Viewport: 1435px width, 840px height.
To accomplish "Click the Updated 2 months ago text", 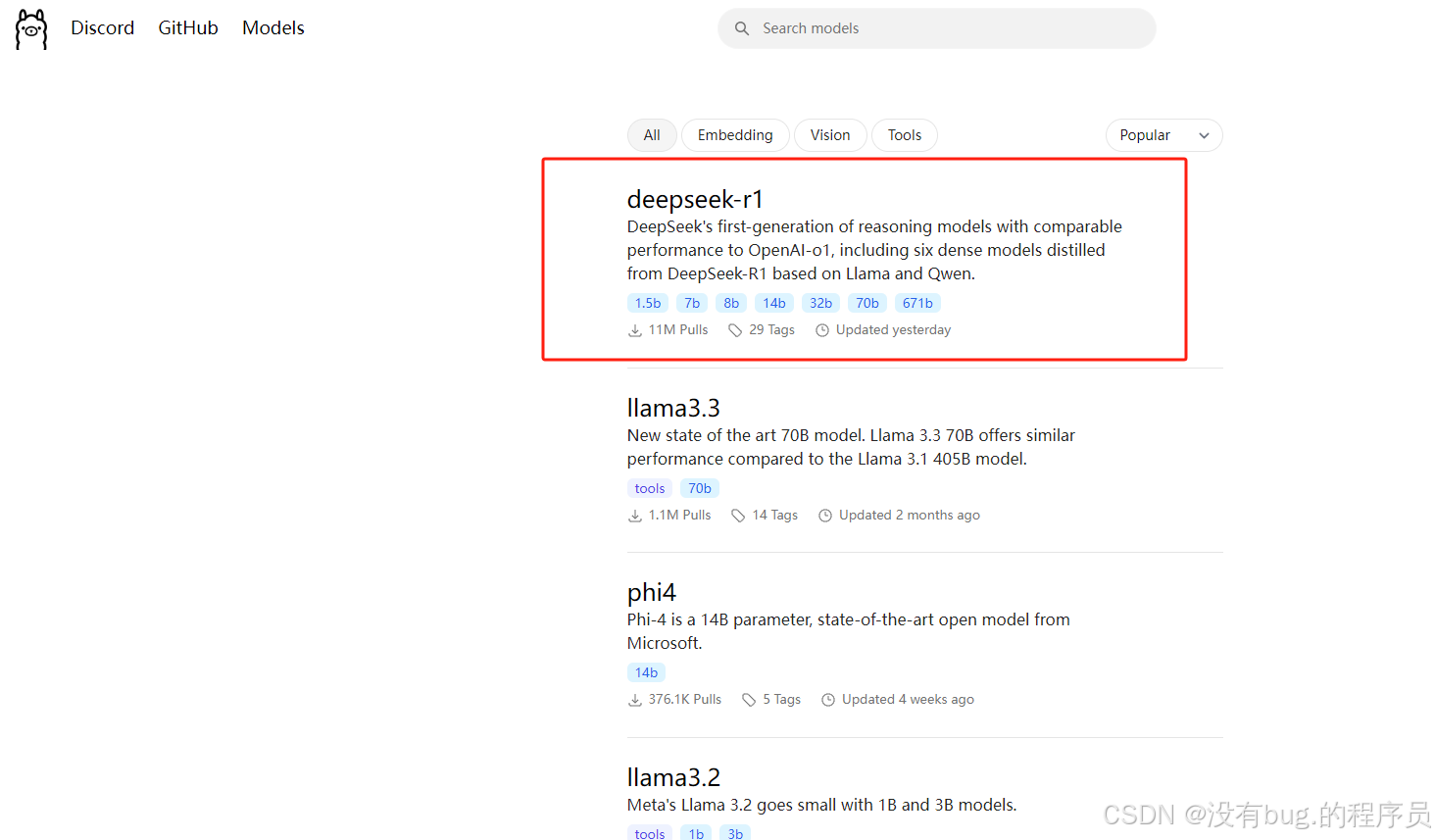I will (x=910, y=516).
